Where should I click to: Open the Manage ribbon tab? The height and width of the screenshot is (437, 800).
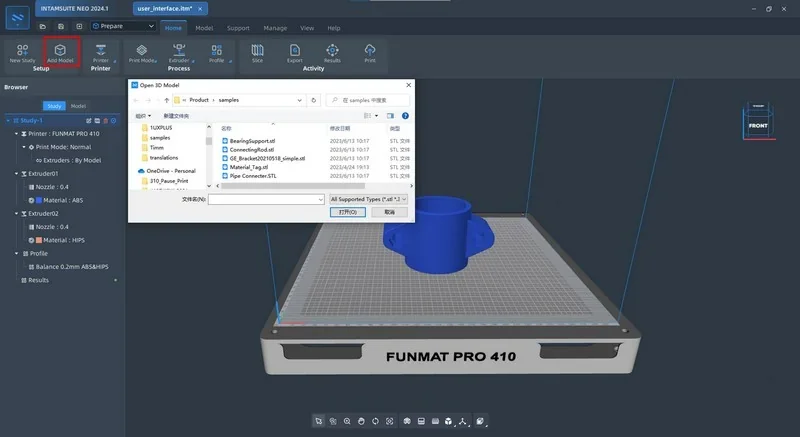(x=275, y=28)
